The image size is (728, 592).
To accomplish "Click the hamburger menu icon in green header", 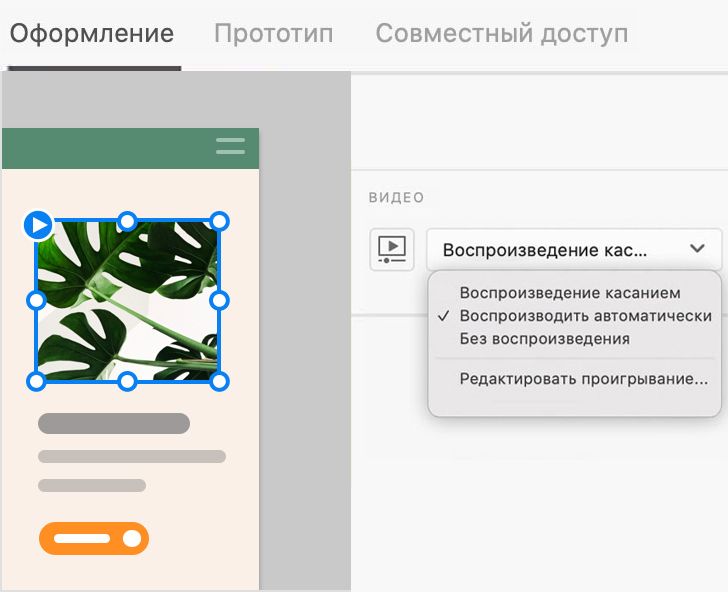I will [x=230, y=146].
